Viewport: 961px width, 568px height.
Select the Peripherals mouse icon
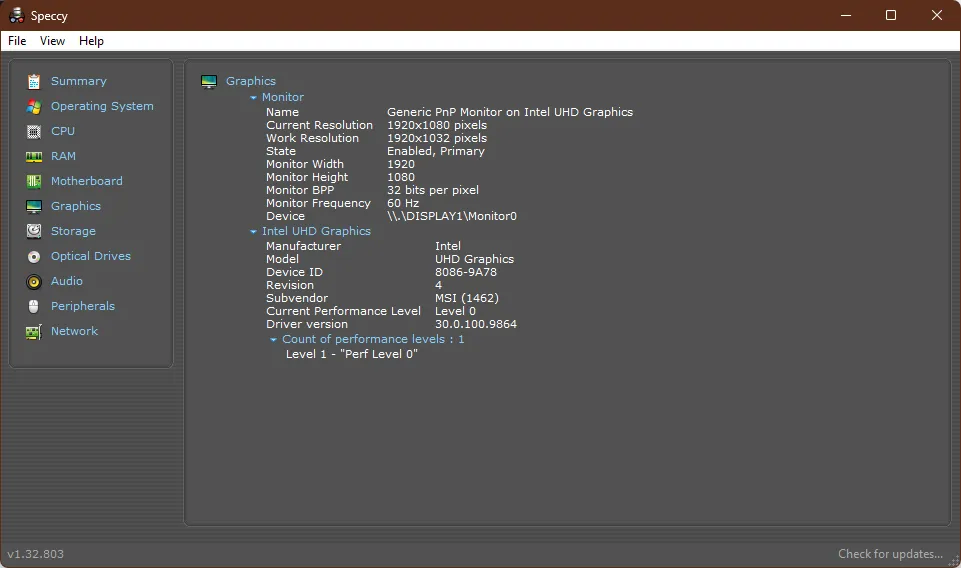point(34,307)
